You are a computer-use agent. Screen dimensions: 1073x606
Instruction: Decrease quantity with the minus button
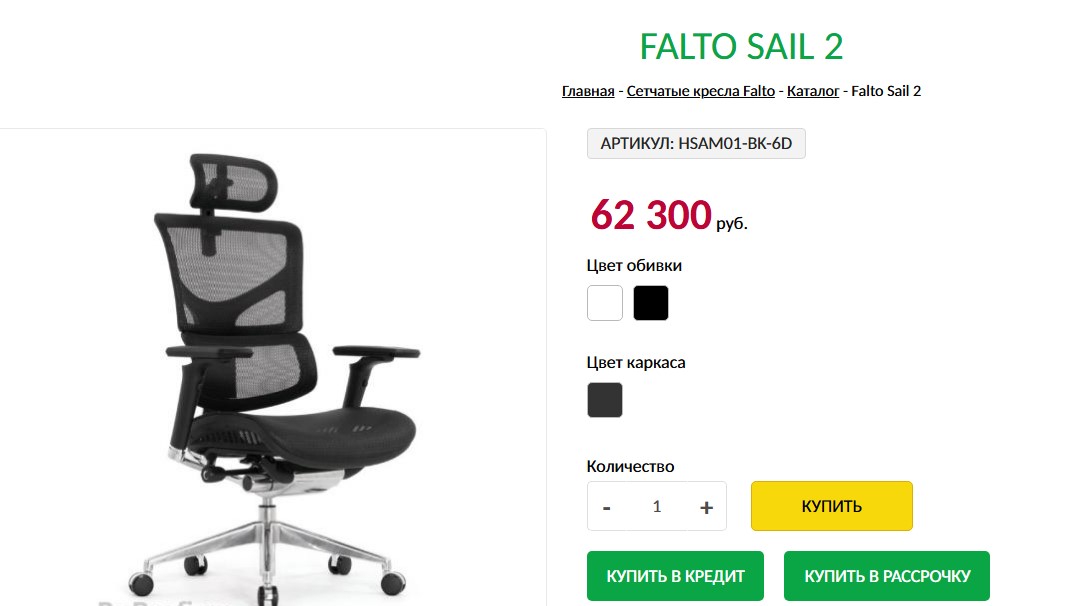(x=606, y=507)
